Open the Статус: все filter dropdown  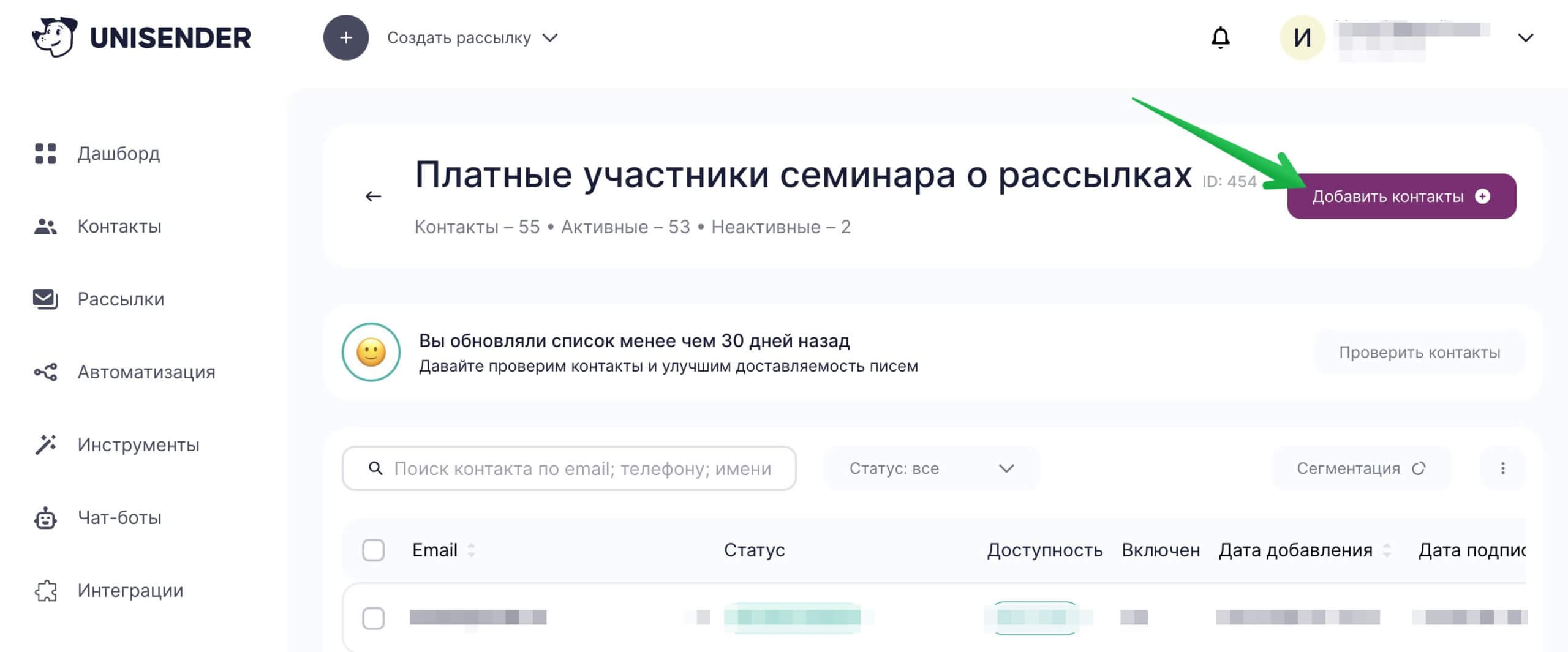pyautogui.click(x=932, y=468)
